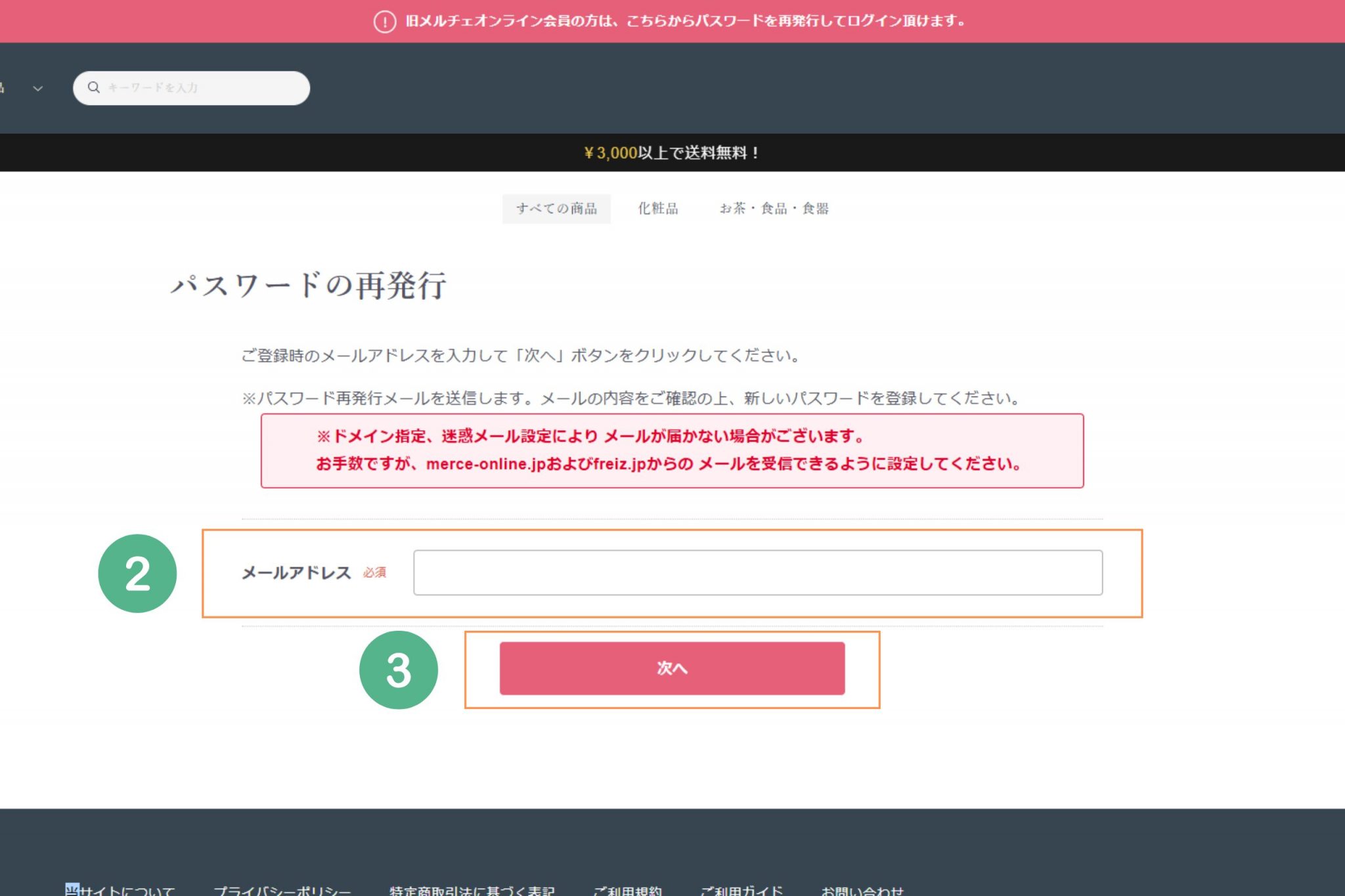Open the プライバシーポリシー footer link
Screen dimensions: 1345x896
click(282, 890)
